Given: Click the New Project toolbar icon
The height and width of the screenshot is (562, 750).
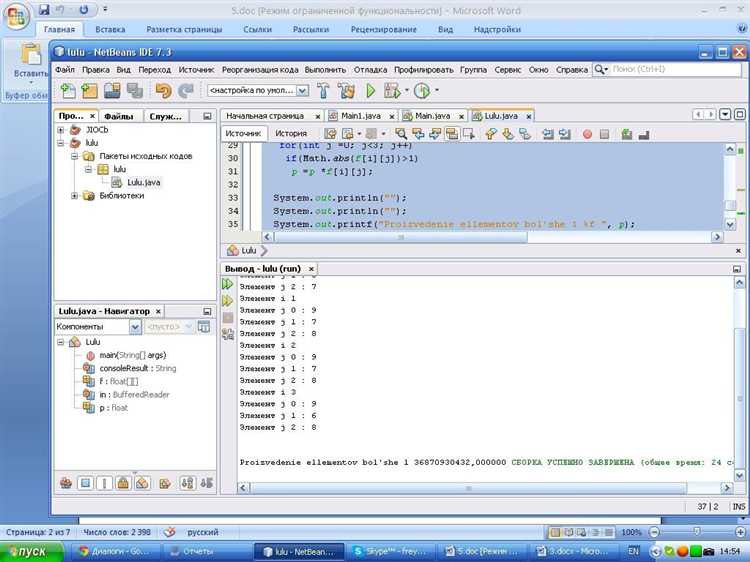Looking at the screenshot, I should tap(89, 91).
